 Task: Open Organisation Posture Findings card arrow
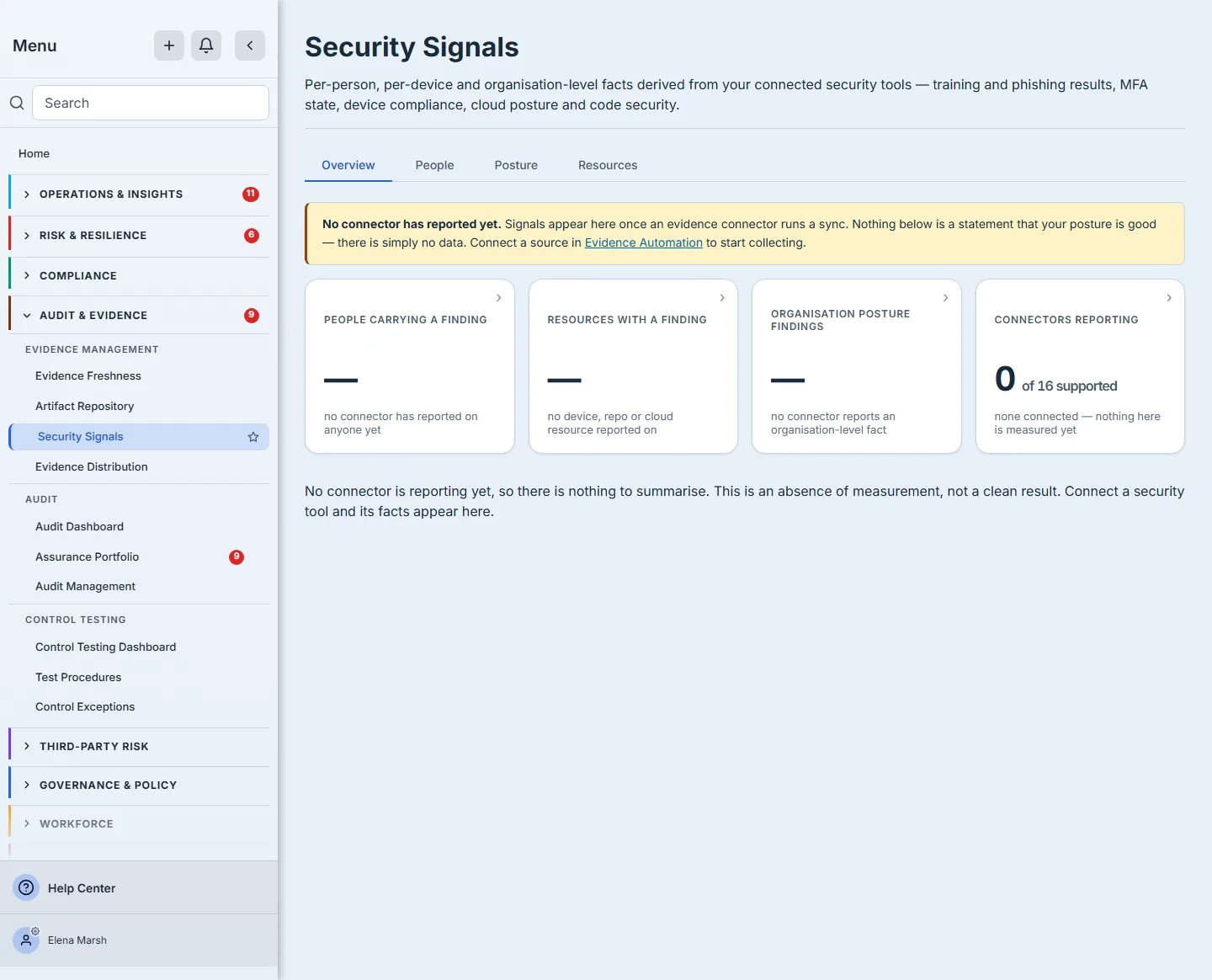coord(946,298)
